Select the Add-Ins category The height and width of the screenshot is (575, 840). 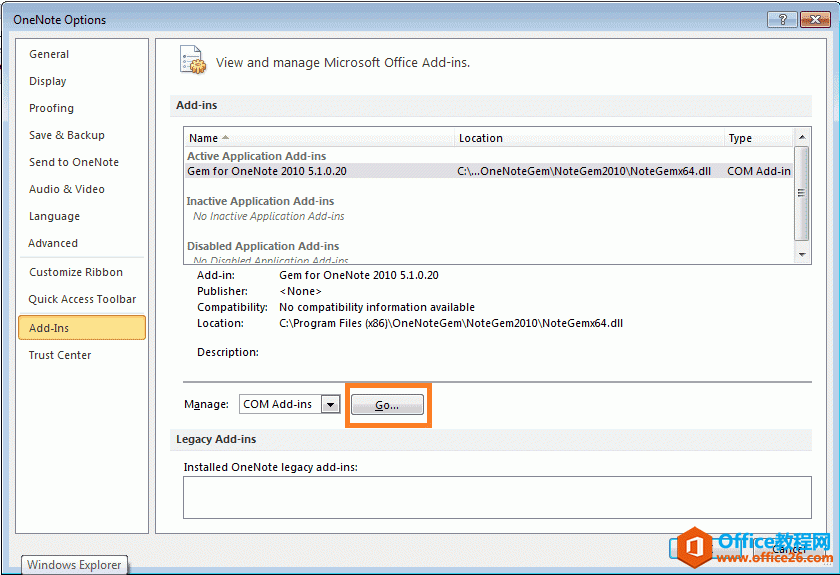[x=82, y=327]
